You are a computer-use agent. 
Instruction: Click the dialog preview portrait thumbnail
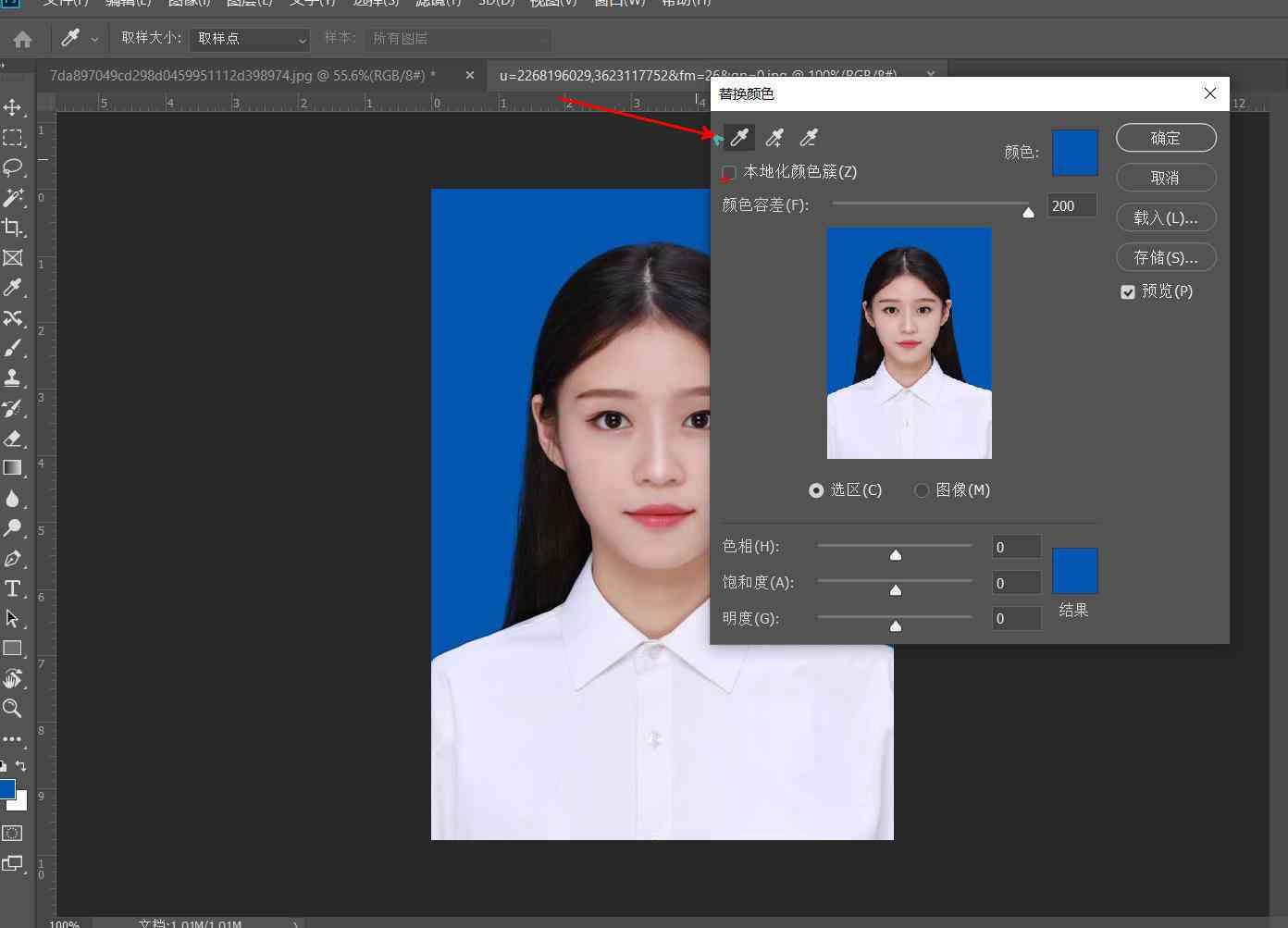(910, 343)
